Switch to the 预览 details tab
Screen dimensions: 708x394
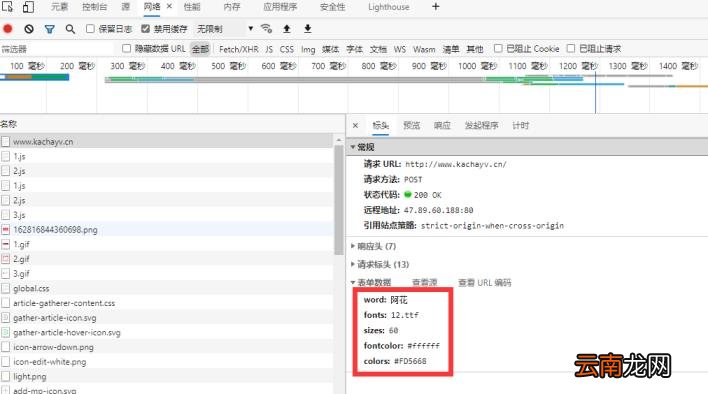411,125
